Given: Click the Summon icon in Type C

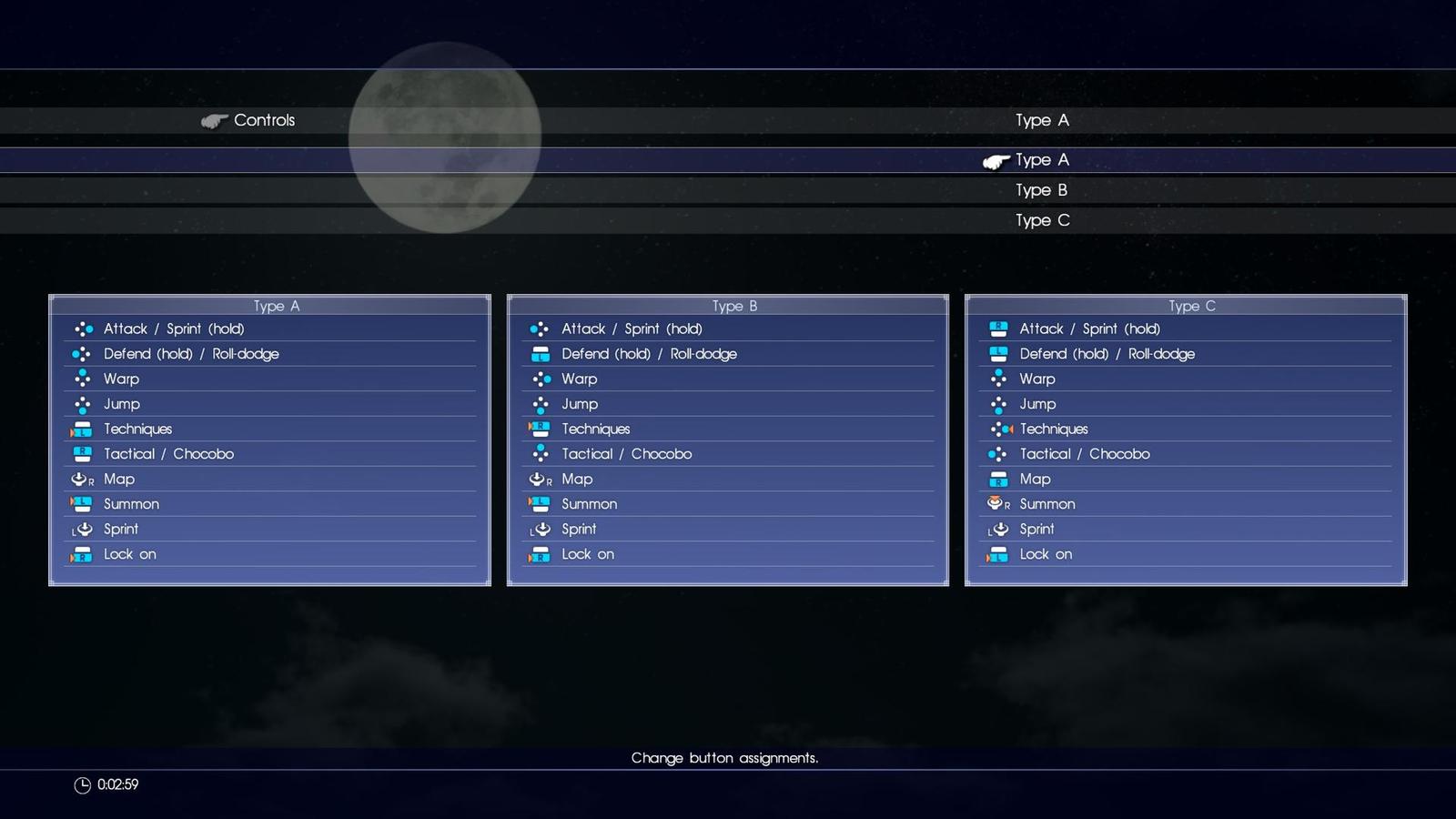Looking at the screenshot, I should pos(997,504).
